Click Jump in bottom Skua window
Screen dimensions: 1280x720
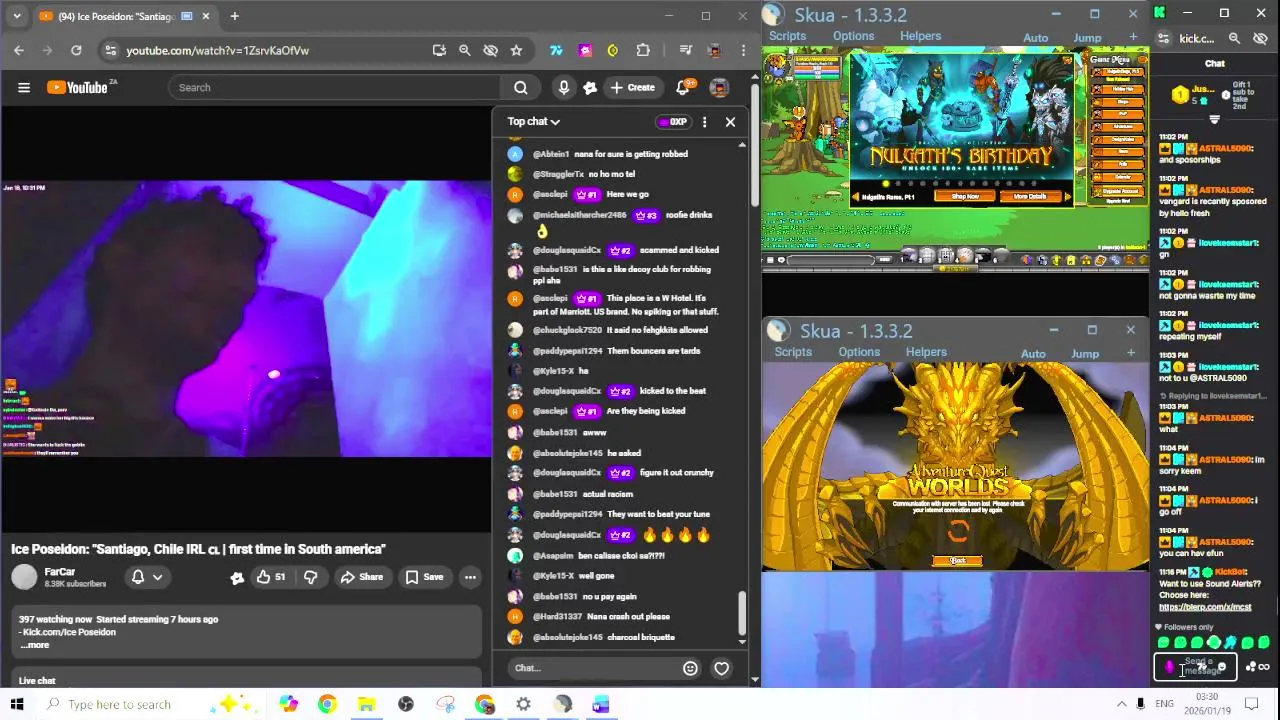pyautogui.click(x=1085, y=354)
